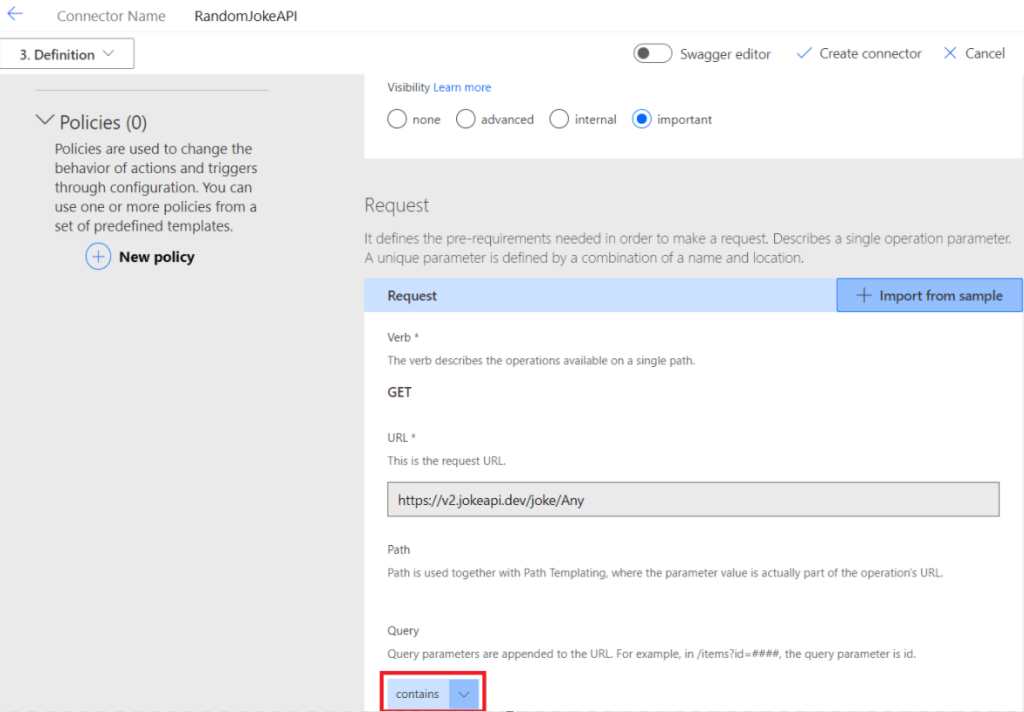Screen dimensions: 1024x712
Task: Click the Cancel button
Action: (984, 54)
